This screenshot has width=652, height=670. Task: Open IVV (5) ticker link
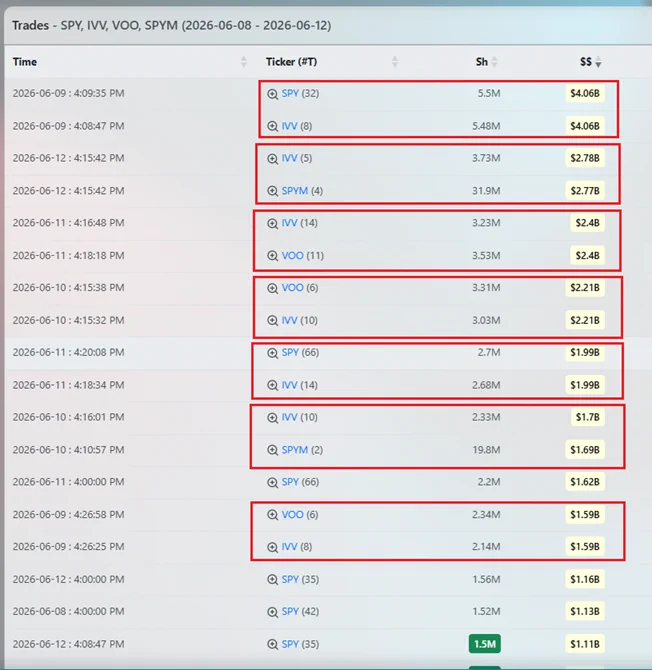(x=289, y=158)
